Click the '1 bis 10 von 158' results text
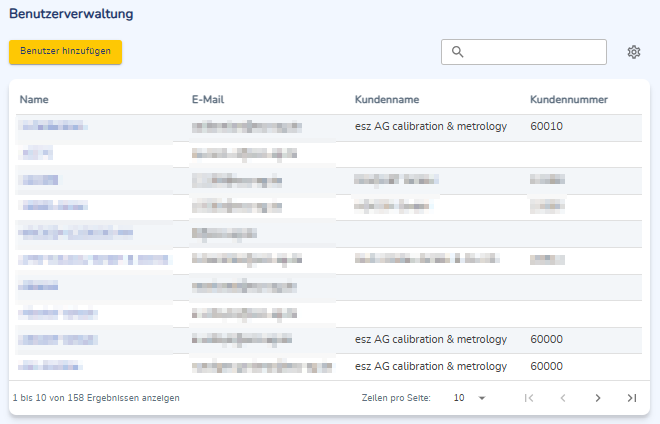Viewport: 660px width, 424px height. pyautogui.click(x=96, y=398)
